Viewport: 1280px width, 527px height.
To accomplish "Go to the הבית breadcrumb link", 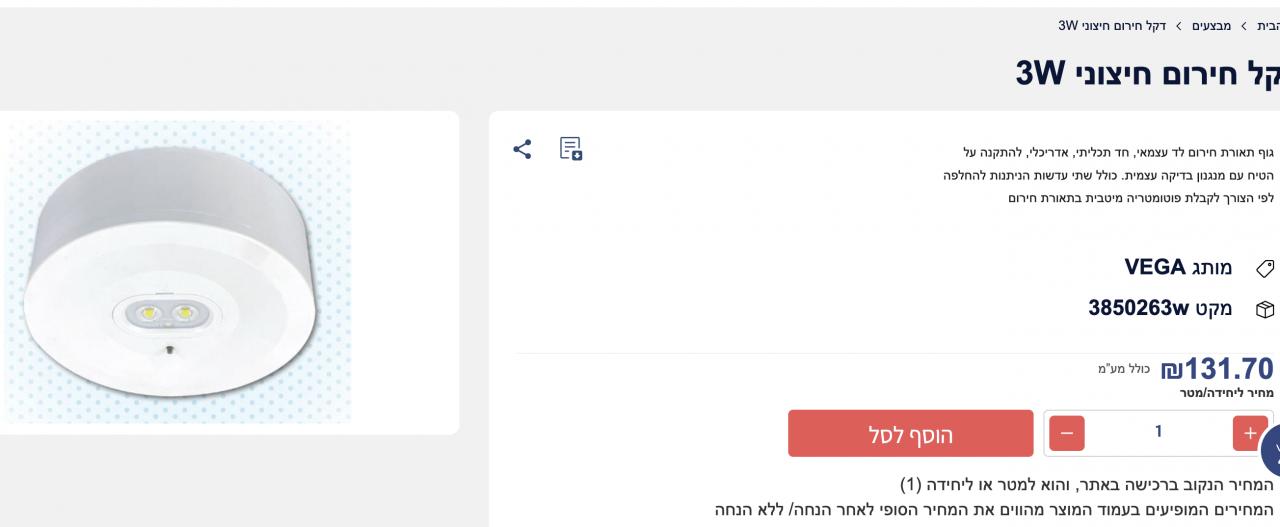I will 1270,25.
